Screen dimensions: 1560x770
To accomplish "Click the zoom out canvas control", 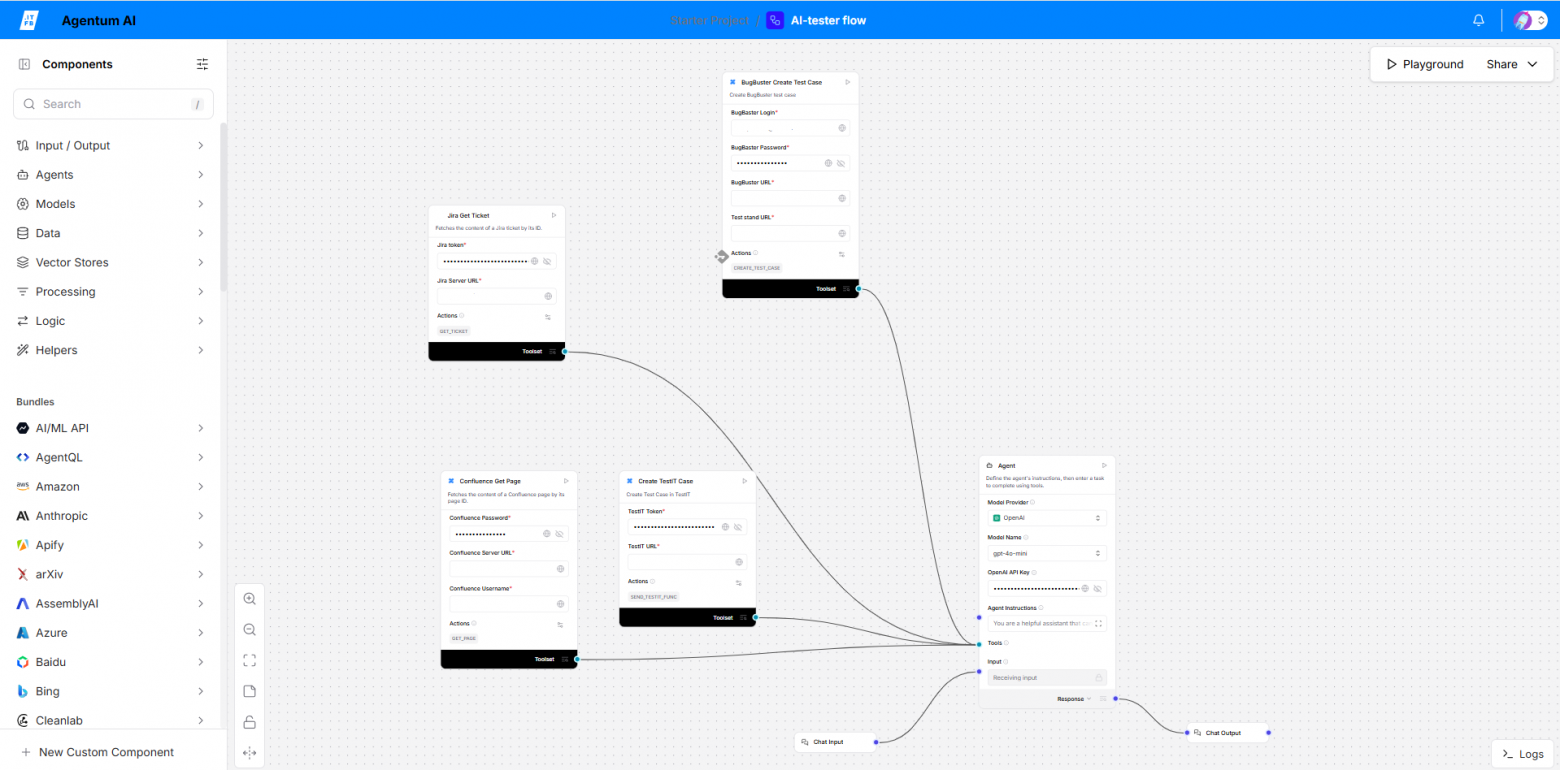I will click(x=250, y=629).
